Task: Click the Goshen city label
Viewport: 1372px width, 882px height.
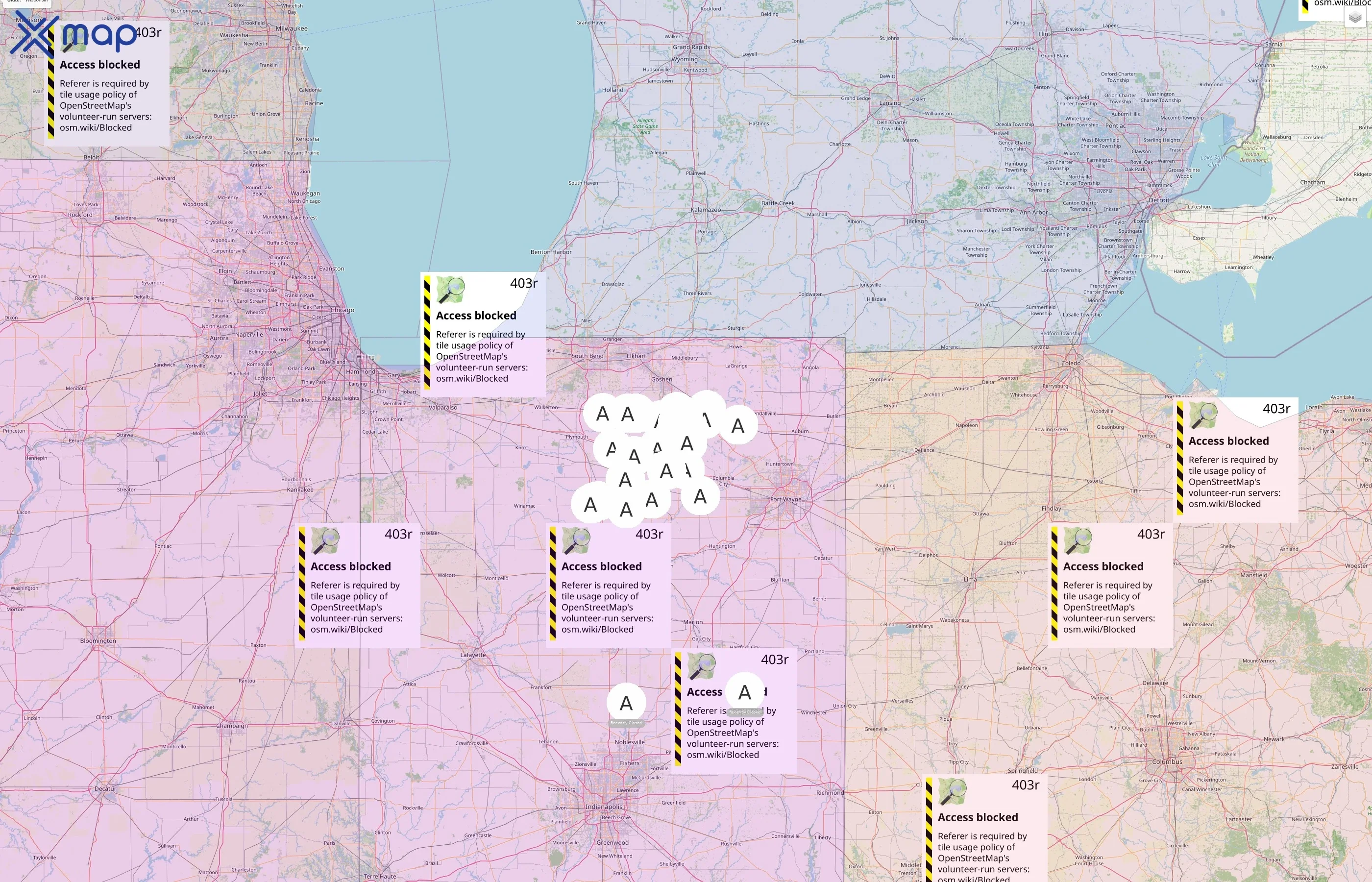Action: click(661, 379)
